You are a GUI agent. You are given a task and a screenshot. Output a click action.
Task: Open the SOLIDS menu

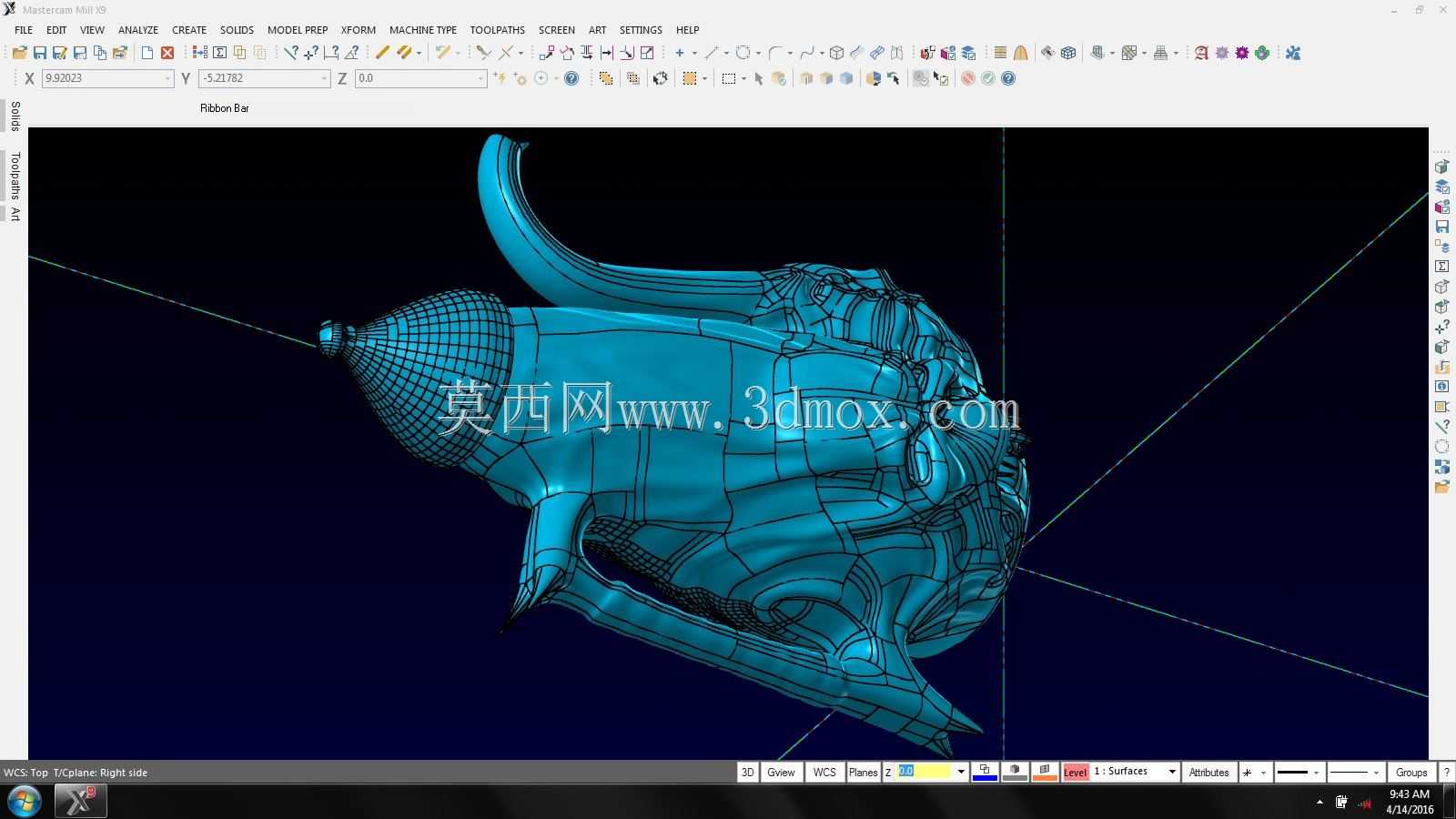click(x=237, y=30)
